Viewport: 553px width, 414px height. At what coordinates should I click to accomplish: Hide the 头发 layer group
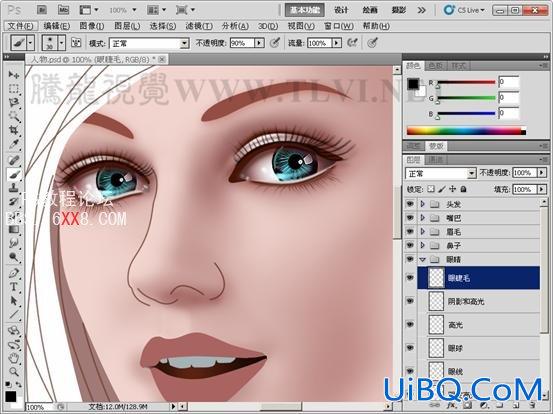pos(410,204)
